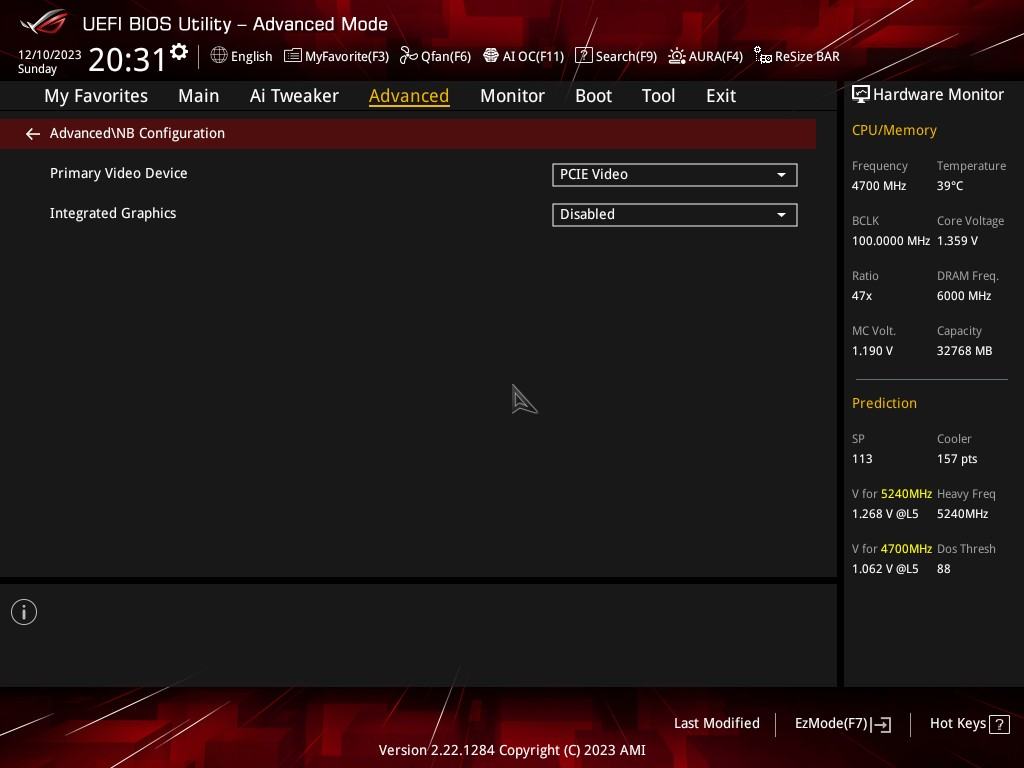Click the ReSize BAR label

click(807, 57)
